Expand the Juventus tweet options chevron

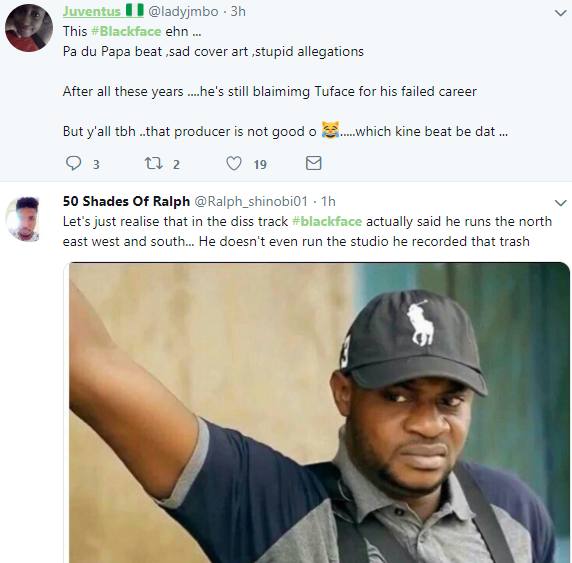pos(560,13)
